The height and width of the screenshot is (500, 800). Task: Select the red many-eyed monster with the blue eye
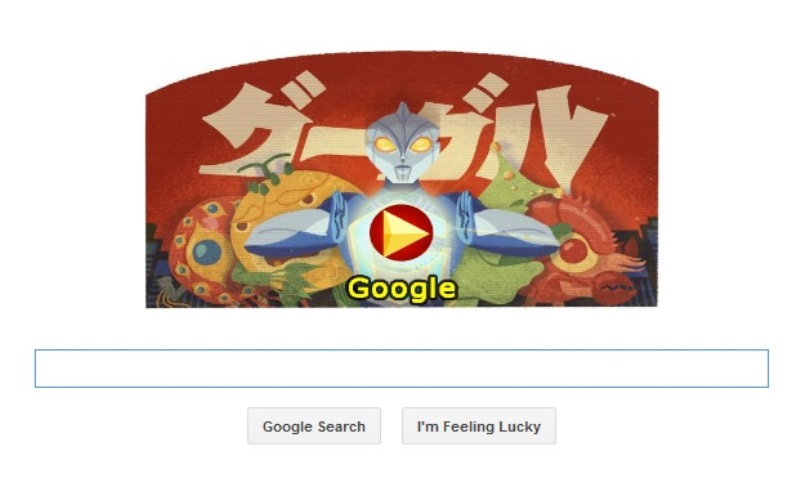[202, 251]
